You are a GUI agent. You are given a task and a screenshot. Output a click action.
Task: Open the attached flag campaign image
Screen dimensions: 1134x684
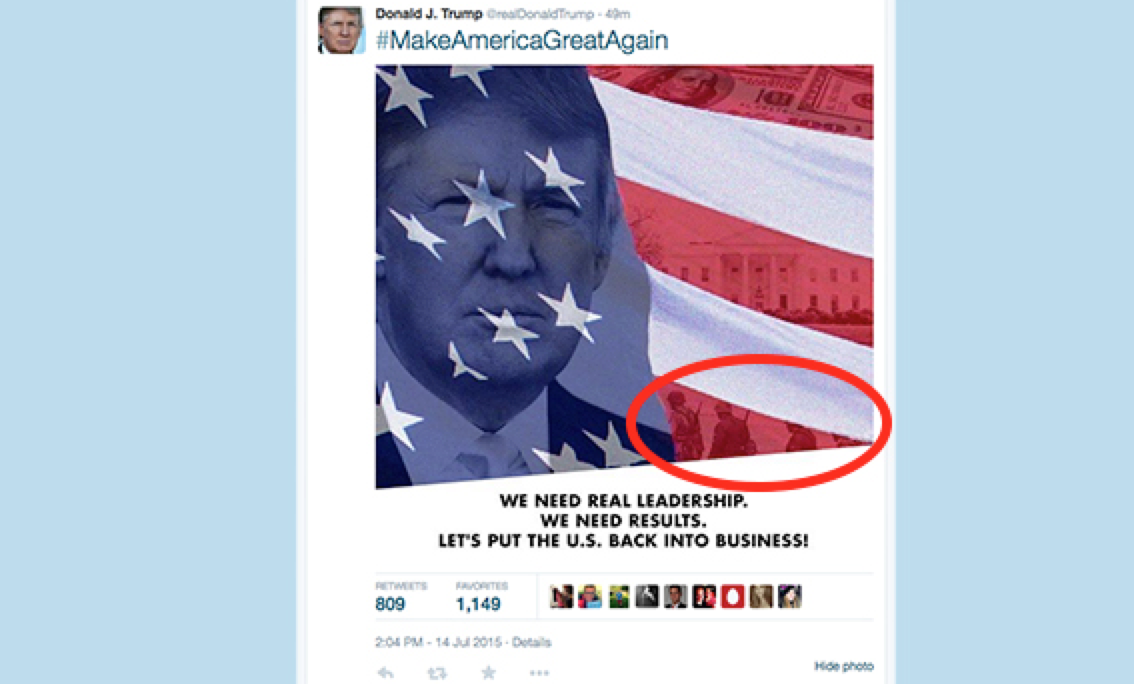click(624, 277)
